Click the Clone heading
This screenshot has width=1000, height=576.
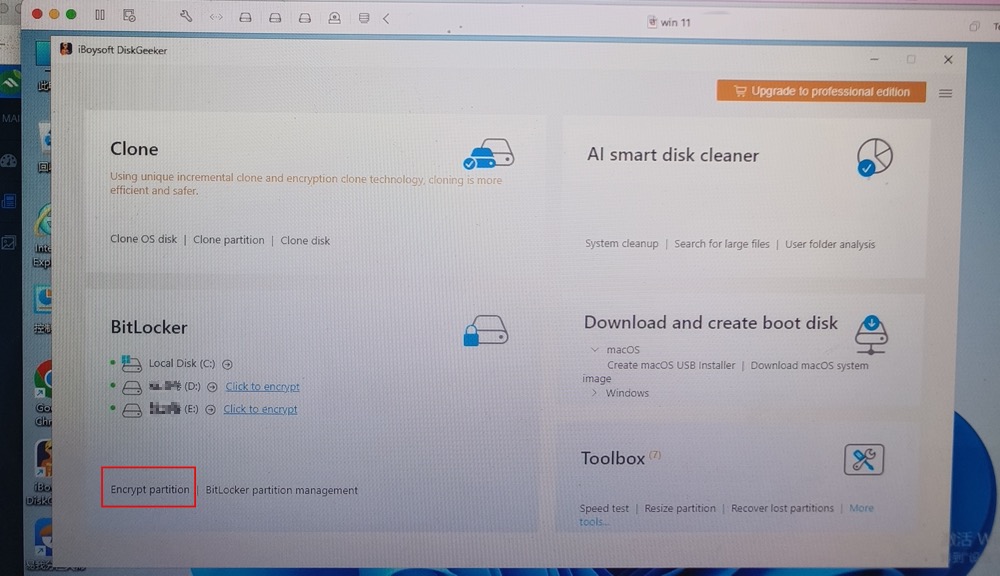tap(134, 149)
